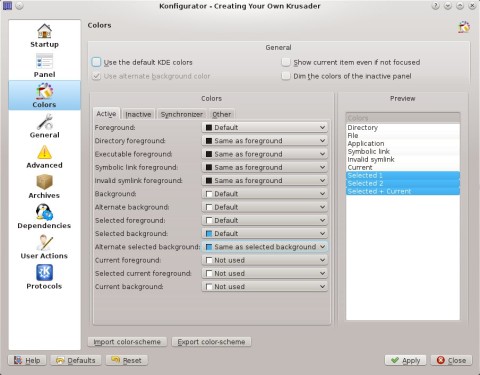Image resolution: width=480 pixels, height=375 pixels.
Task: Click the Krusader window menu icon
Action: (7, 6)
